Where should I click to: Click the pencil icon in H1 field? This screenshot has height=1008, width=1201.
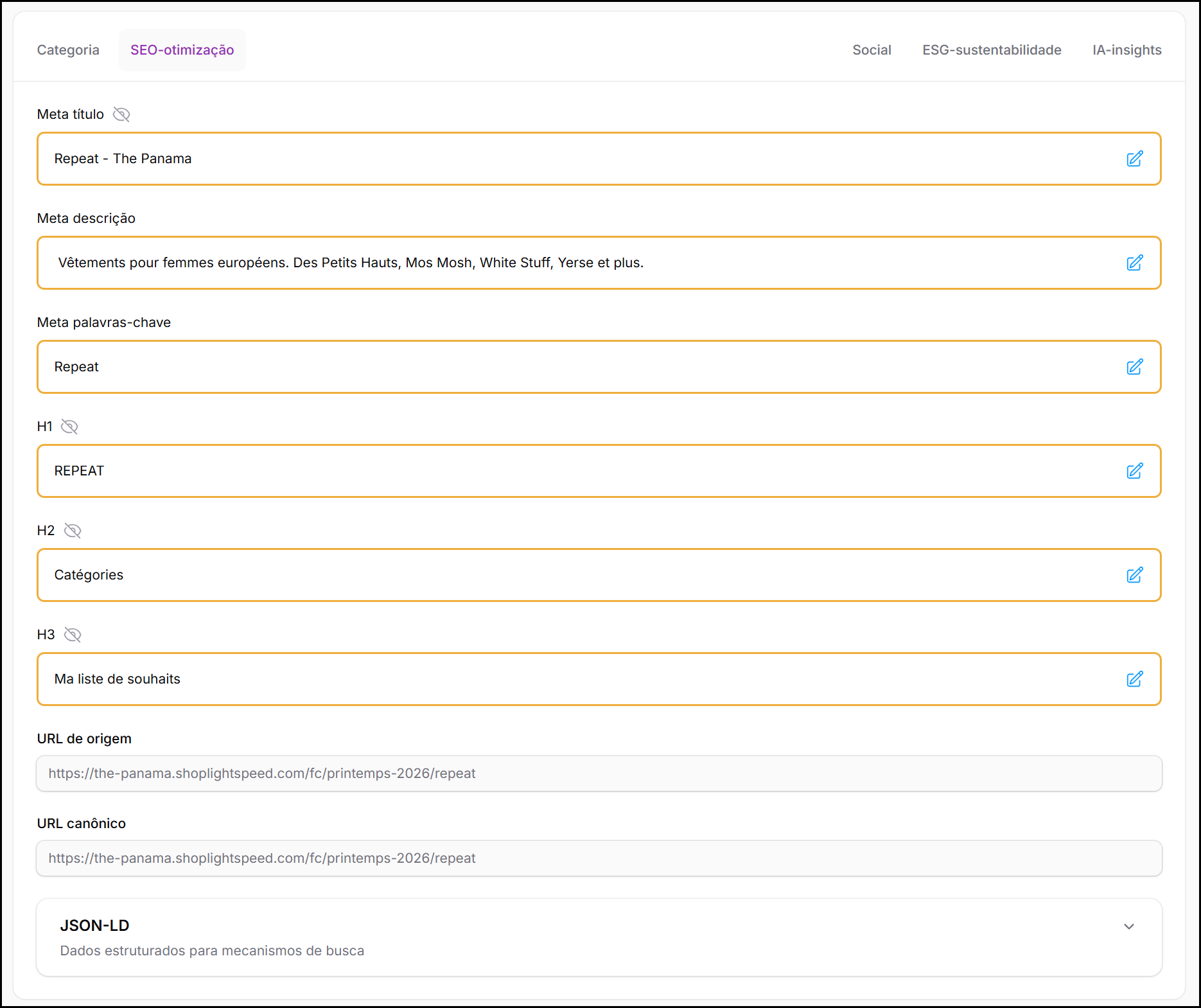point(1134,471)
